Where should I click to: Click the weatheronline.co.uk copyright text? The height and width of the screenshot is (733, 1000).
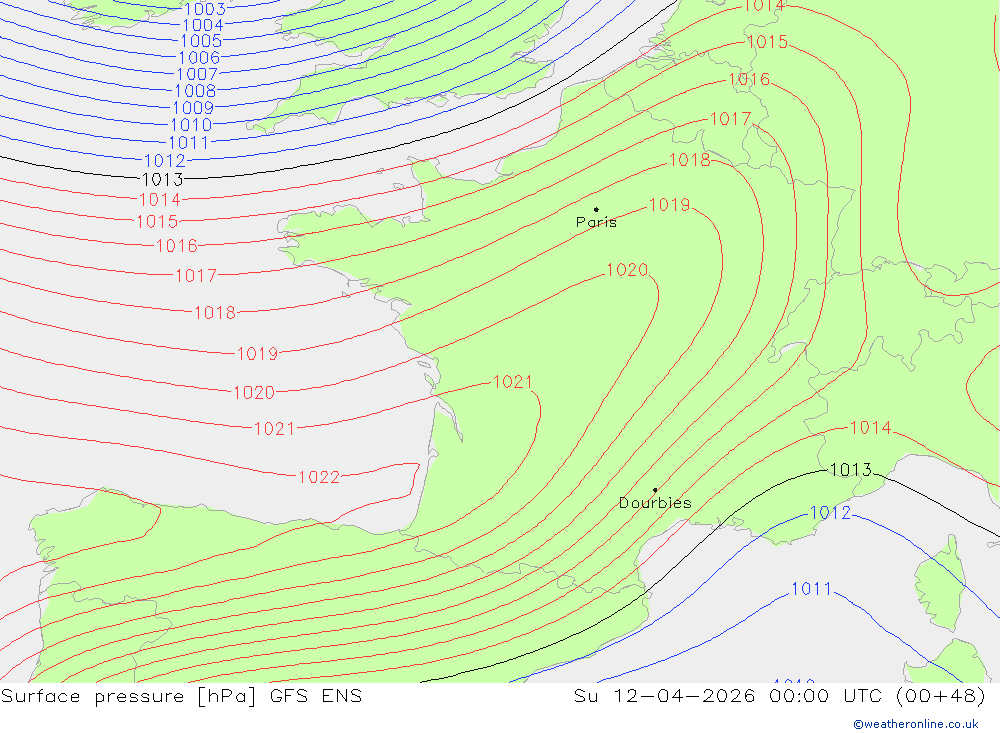tap(916, 724)
